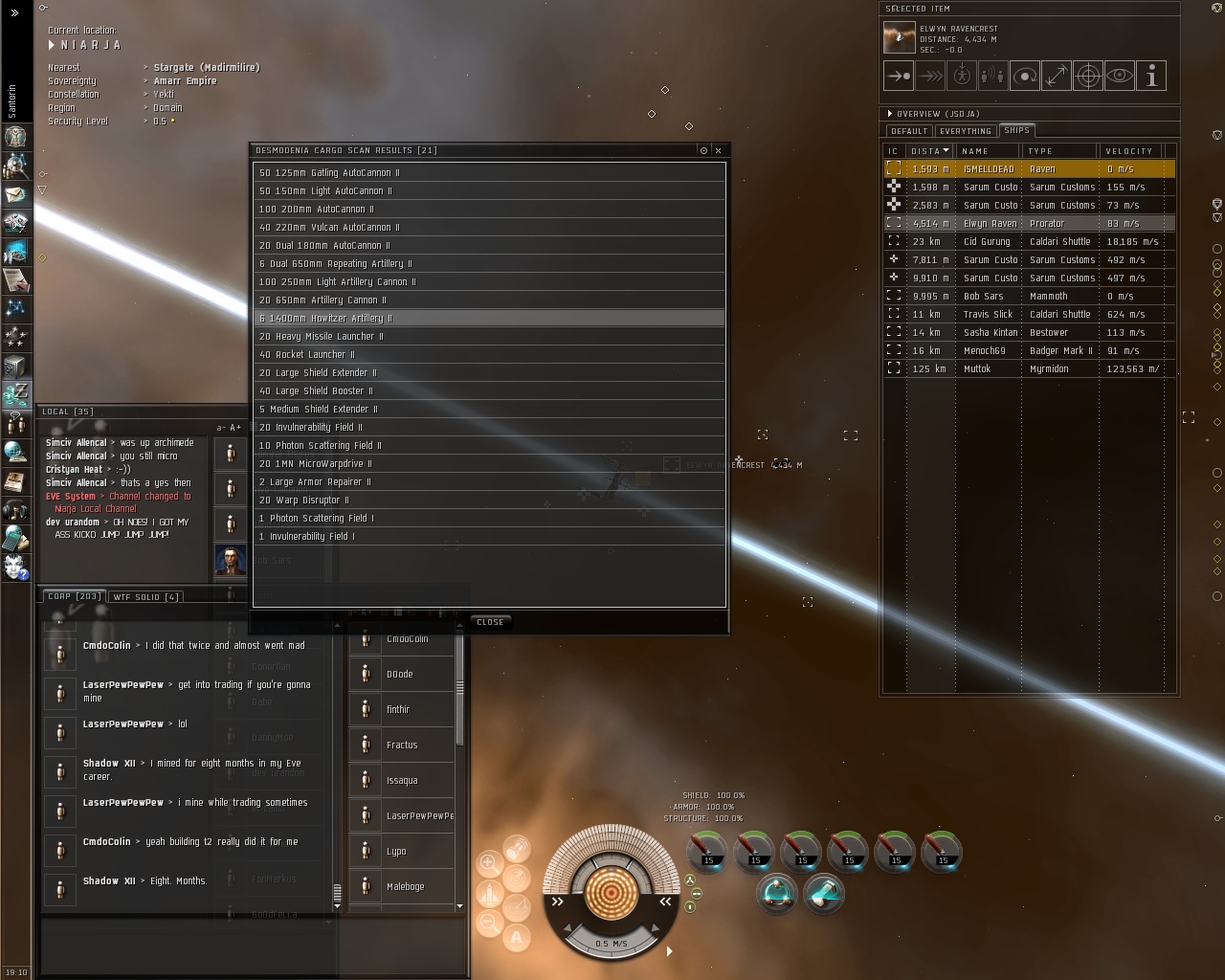Open People & Places magnifier icon
Image resolution: width=1225 pixels, height=980 pixels.
[15, 166]
